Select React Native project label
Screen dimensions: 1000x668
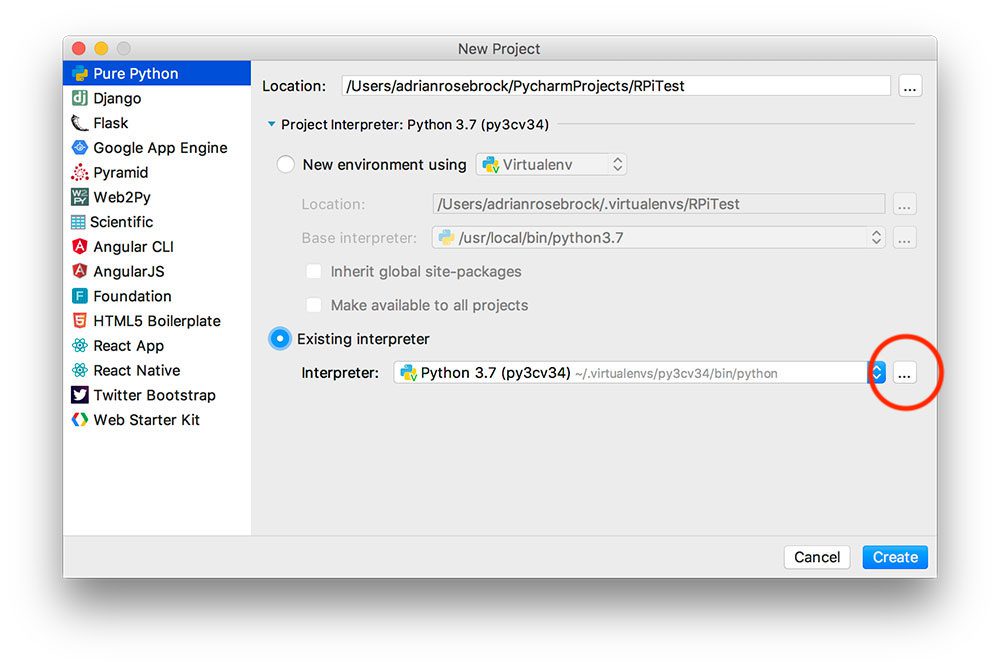[x=136, y=370]
